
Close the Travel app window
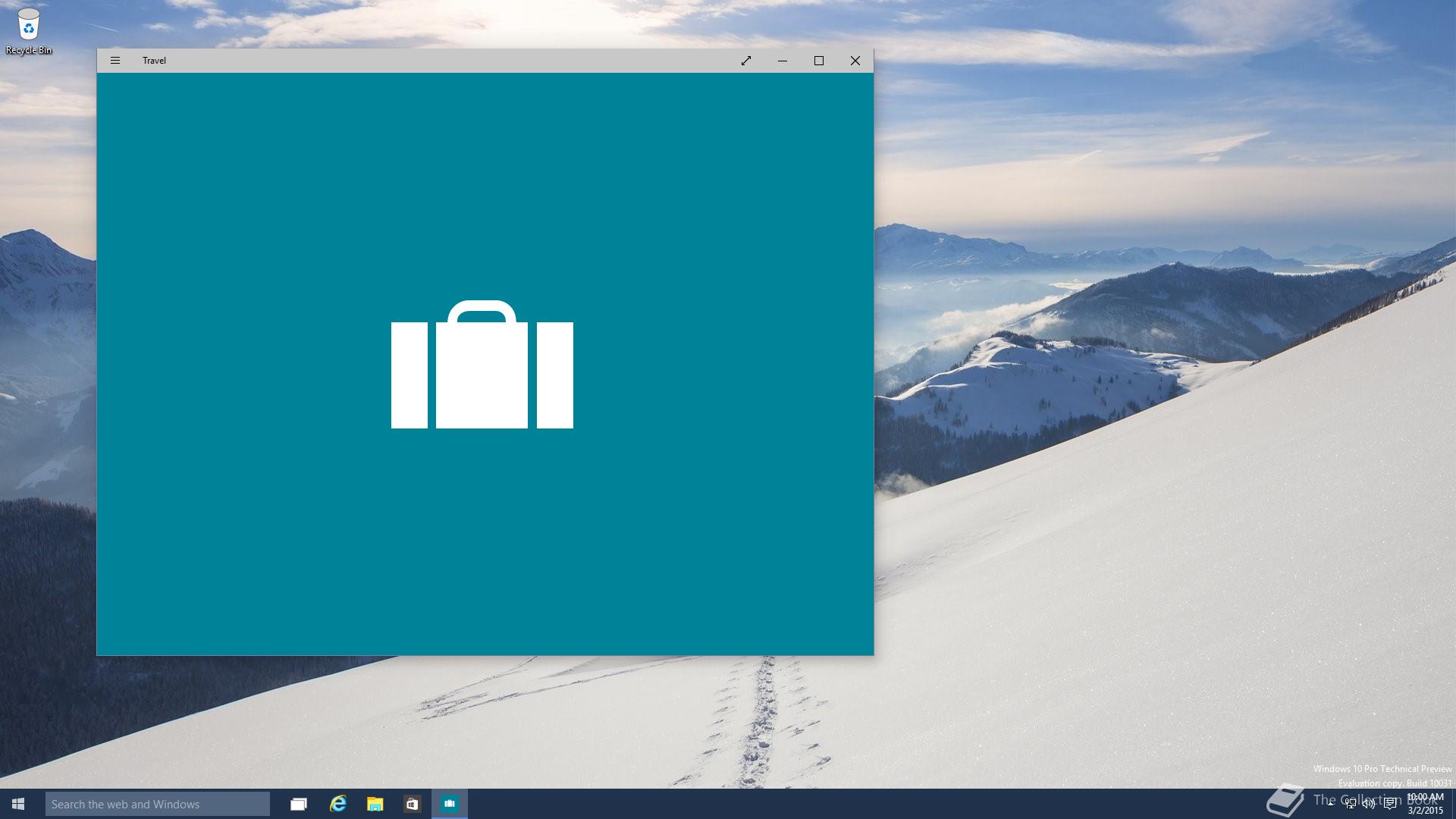(x=855, y=61)
